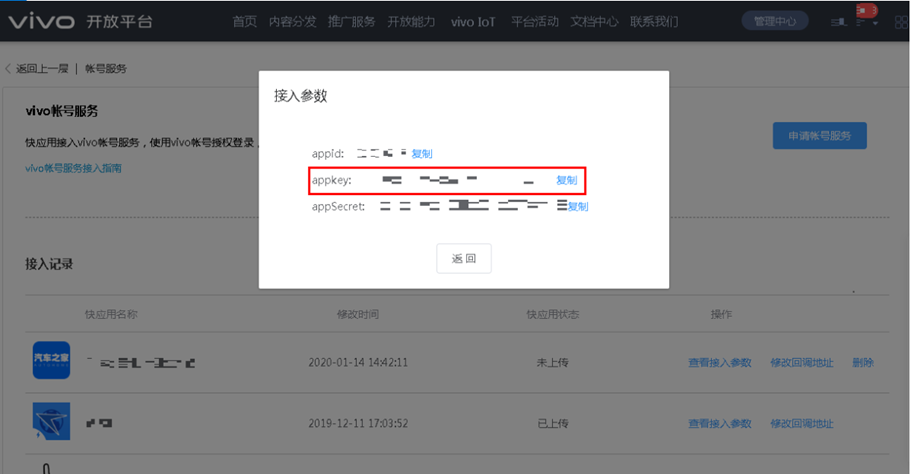Click the 汽车之家 app icon
911x474 pixels.
[x=51, y=360]
